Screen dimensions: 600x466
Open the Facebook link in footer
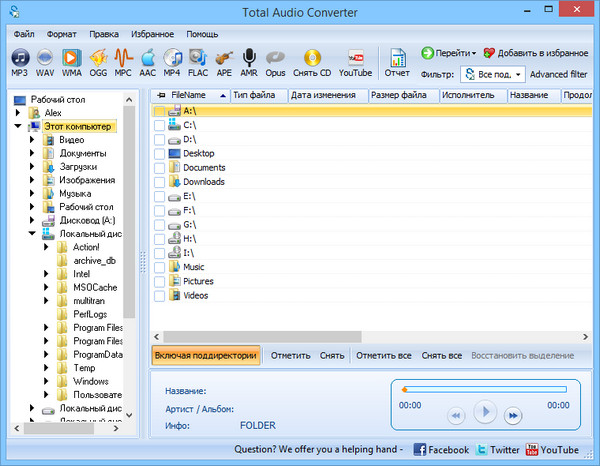pyautogui.click(x=441, y=450)
